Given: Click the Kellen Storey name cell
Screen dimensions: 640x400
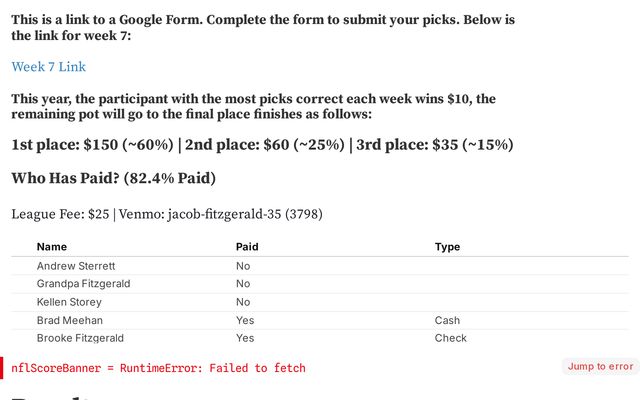Looking at the screenshot, I should click(x=69, y=302).
